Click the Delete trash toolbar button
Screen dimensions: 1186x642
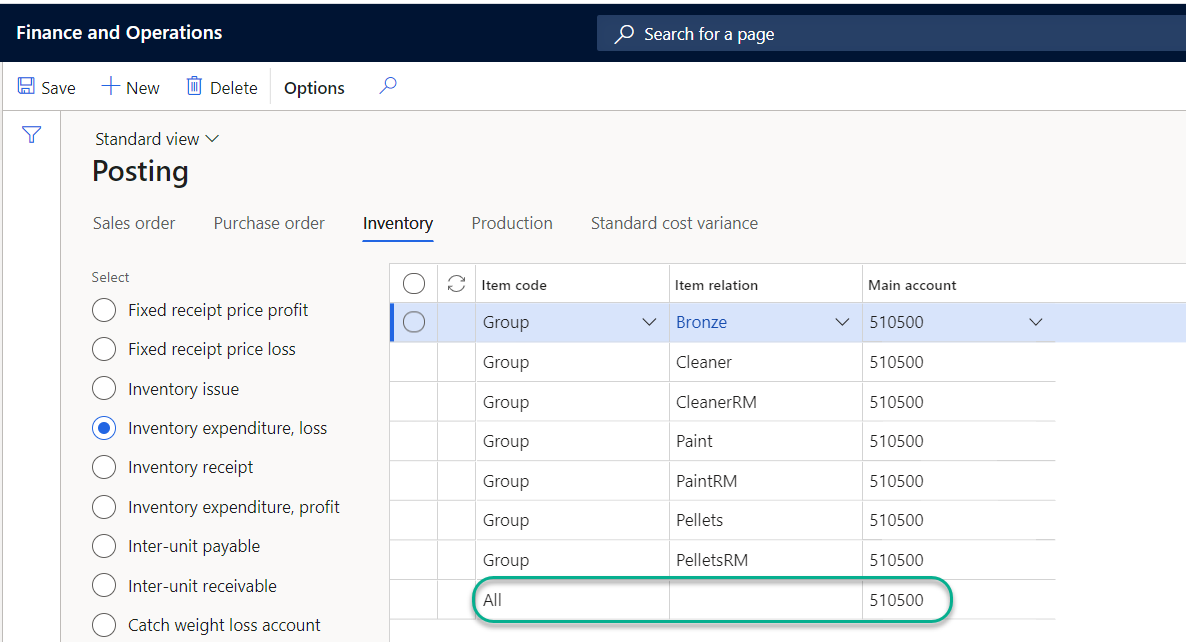point(222,88)
